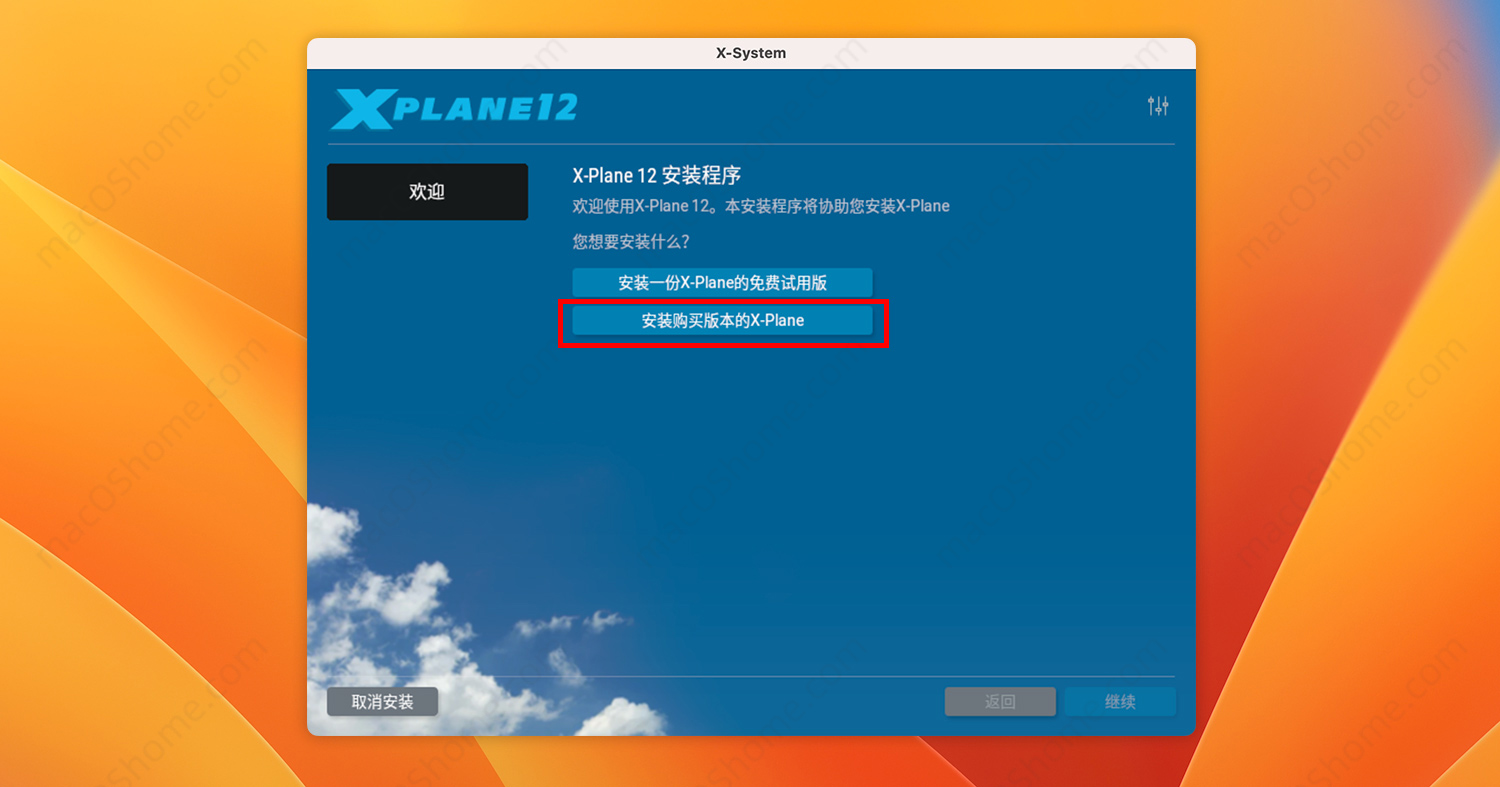Click the X-Plane 12 安装程序 heading

pyautogui.click(x=656, y=176)
